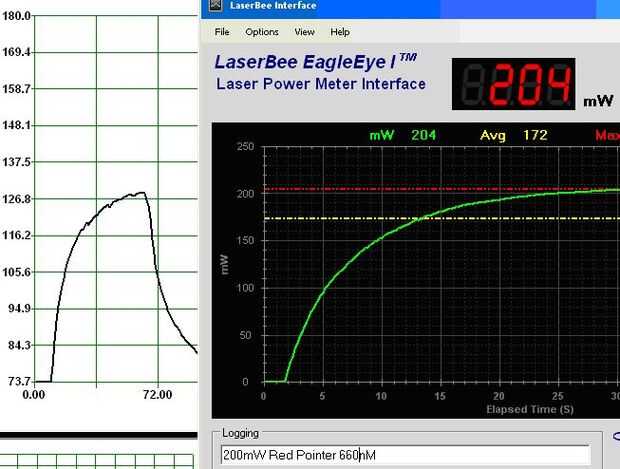Open the File menu

[222, 32]
